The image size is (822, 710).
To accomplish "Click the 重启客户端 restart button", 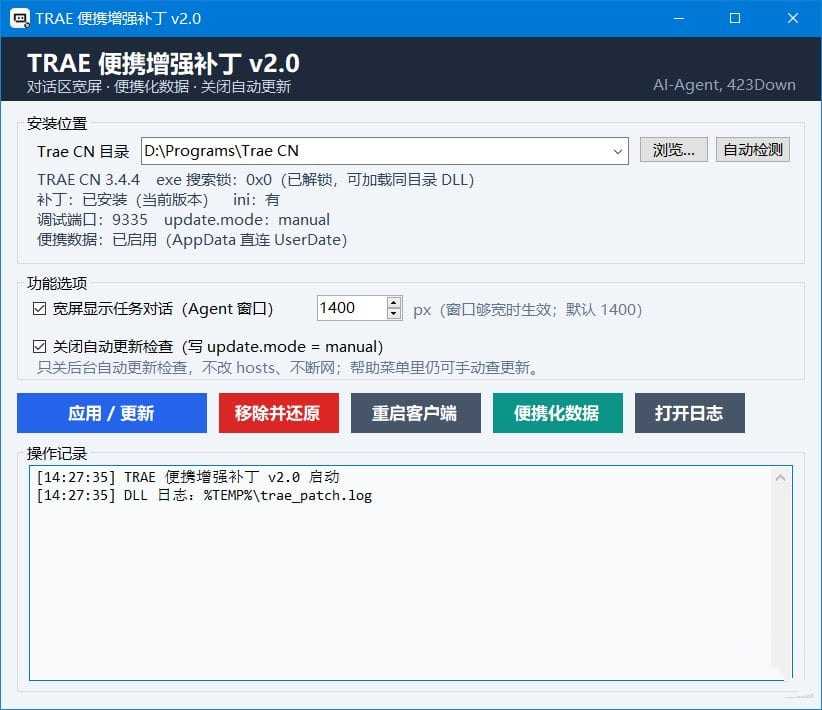I will pos(415,413).
